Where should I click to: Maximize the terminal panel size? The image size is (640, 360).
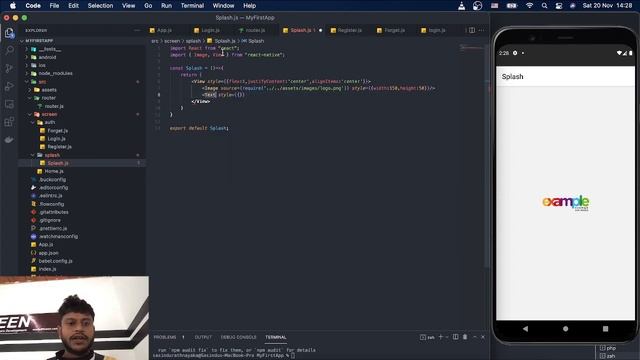point(474,337)
